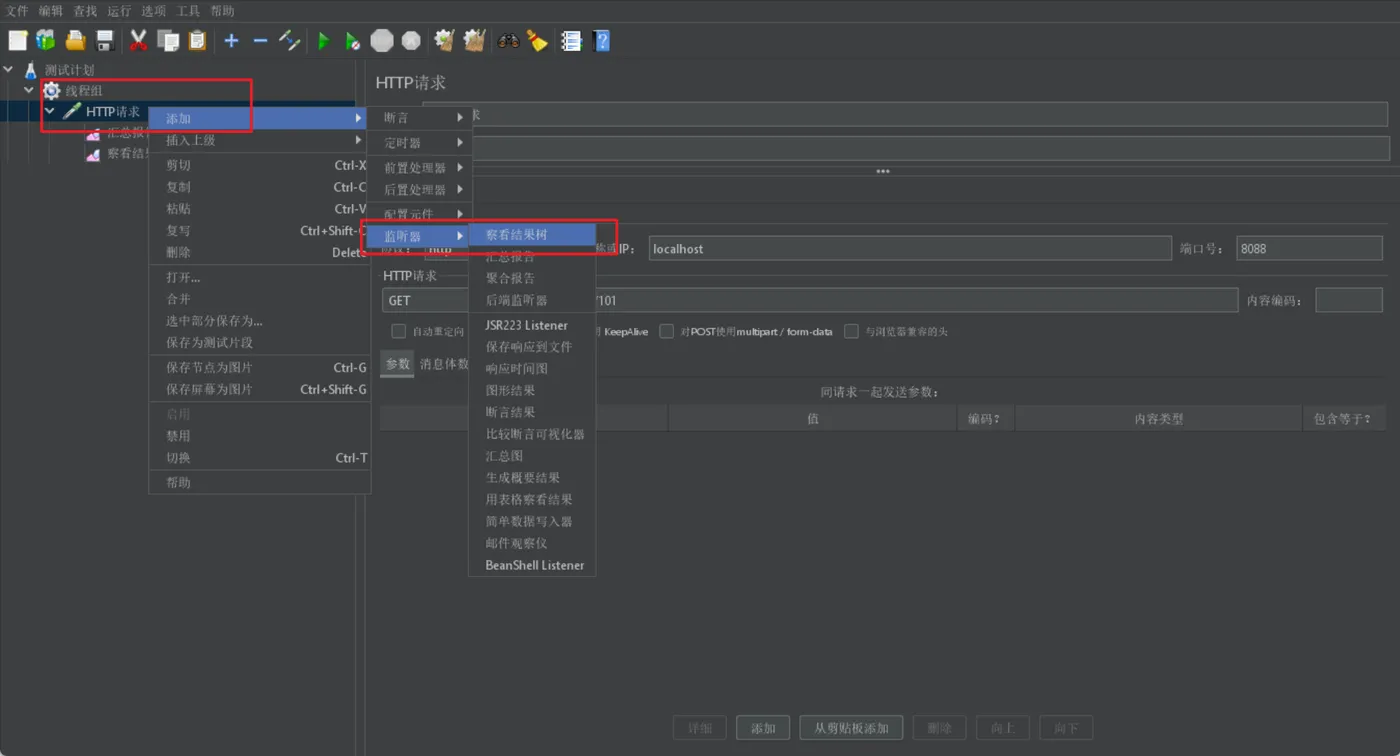This screenshot has width=1400, height=756.
Task: Open the 帮助 menu in menu bar
Action: pyautogui.click(x=222, y=11)
